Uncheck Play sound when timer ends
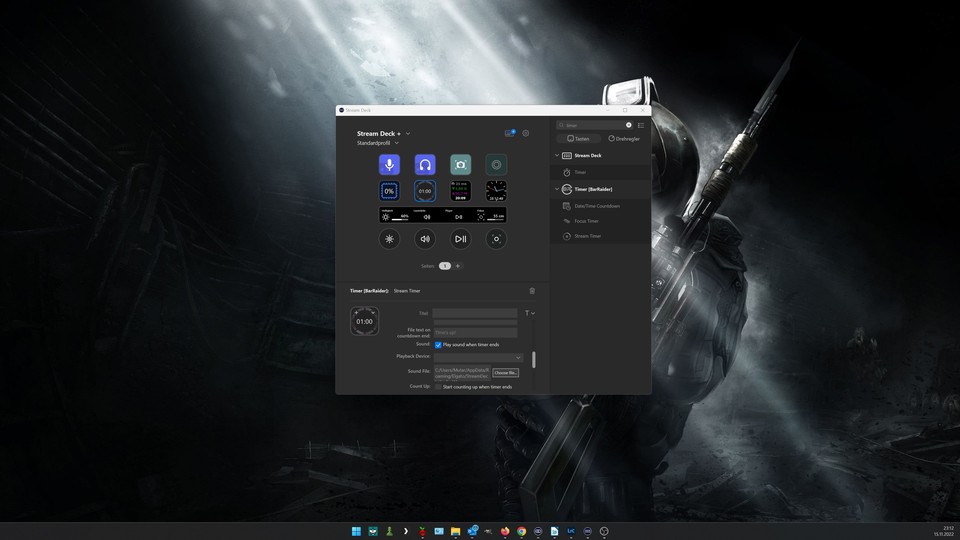This screenshot has width=960, height=540. pos(438,344)
